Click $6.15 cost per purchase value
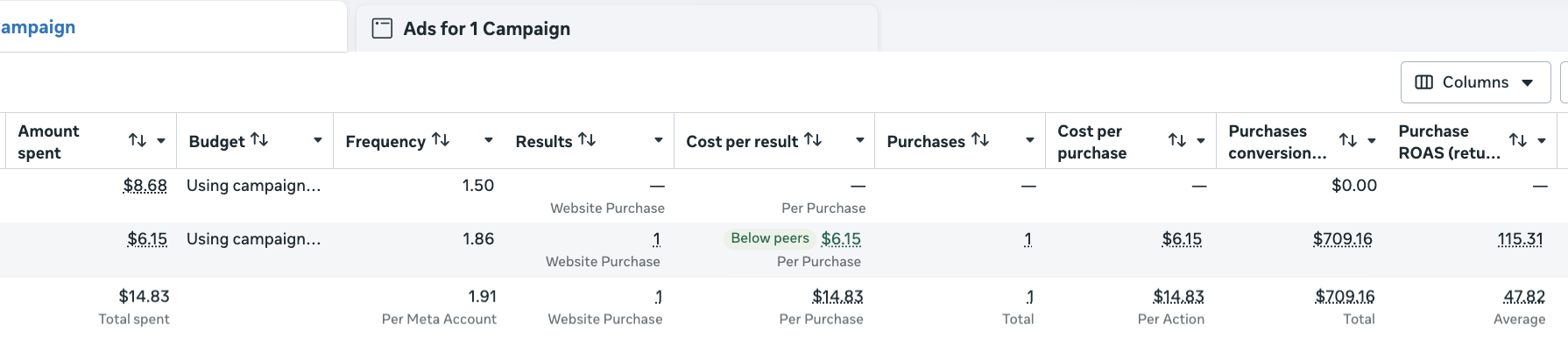The image size is (1568, 339). tap(1182, 239)
